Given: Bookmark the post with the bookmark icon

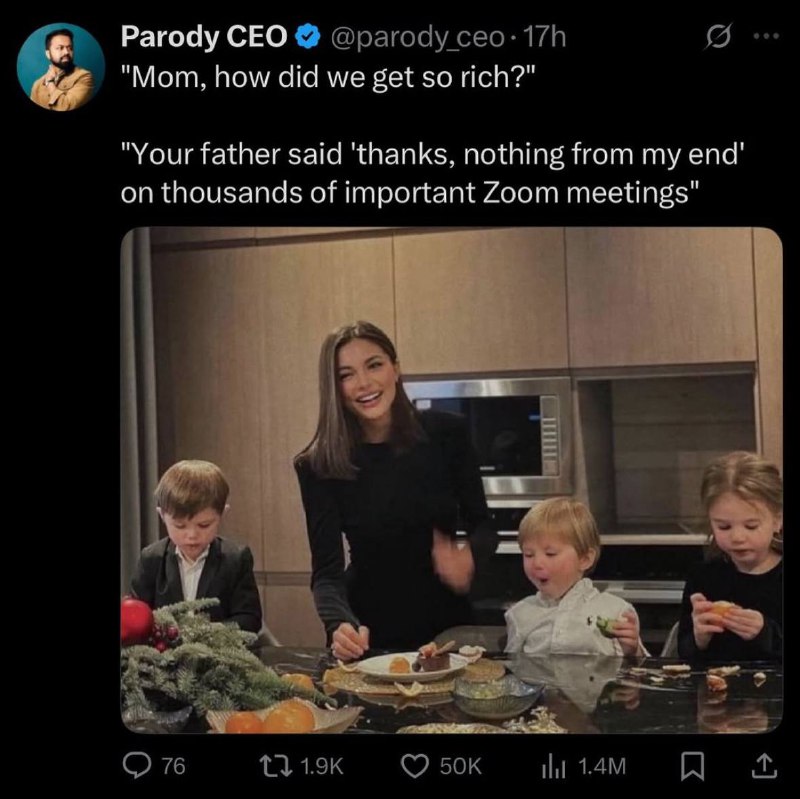Looking at the screenshot, I should [x=693, y=767].
